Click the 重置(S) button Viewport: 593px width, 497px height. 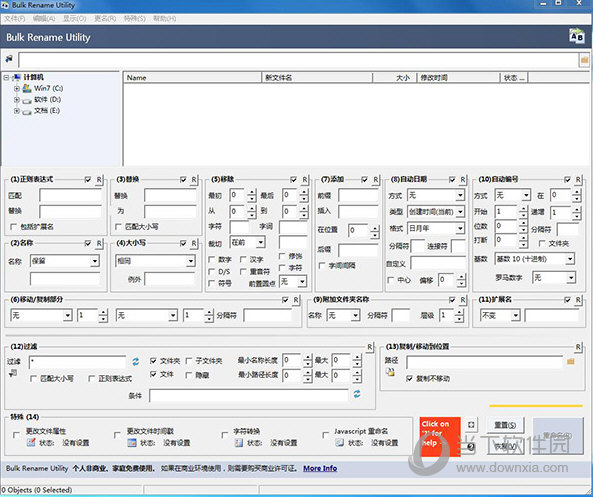click(x=506, y=425)
